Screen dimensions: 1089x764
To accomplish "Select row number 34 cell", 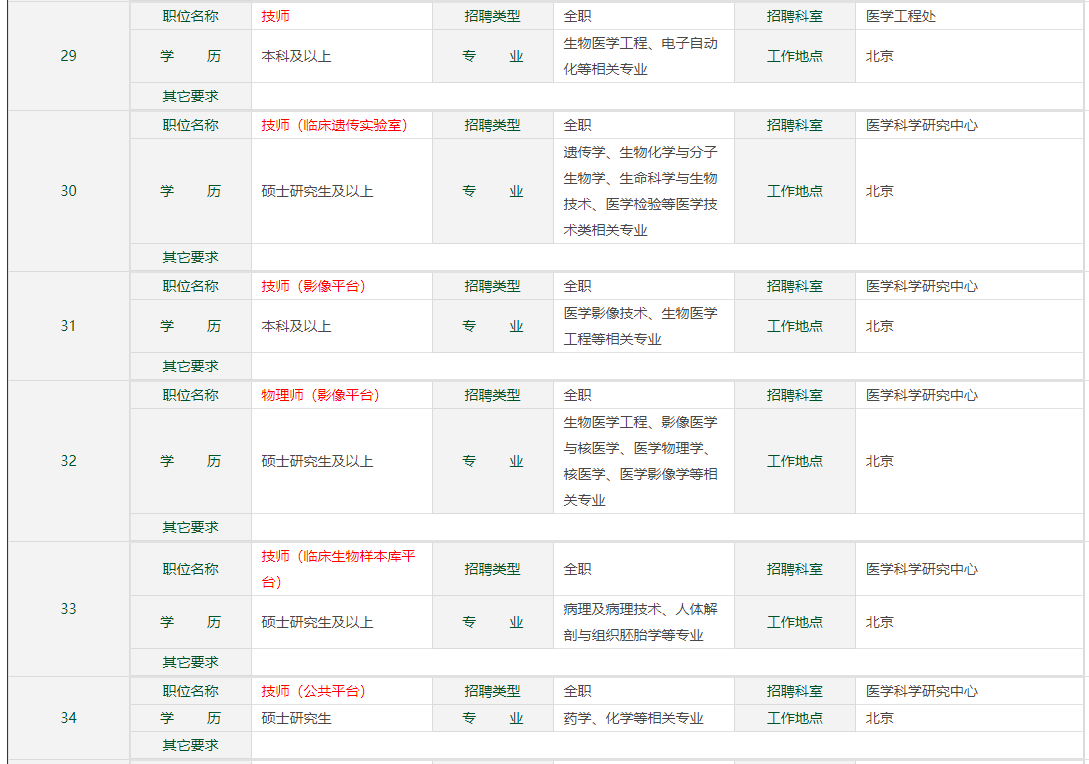I will tap(68, 718).
